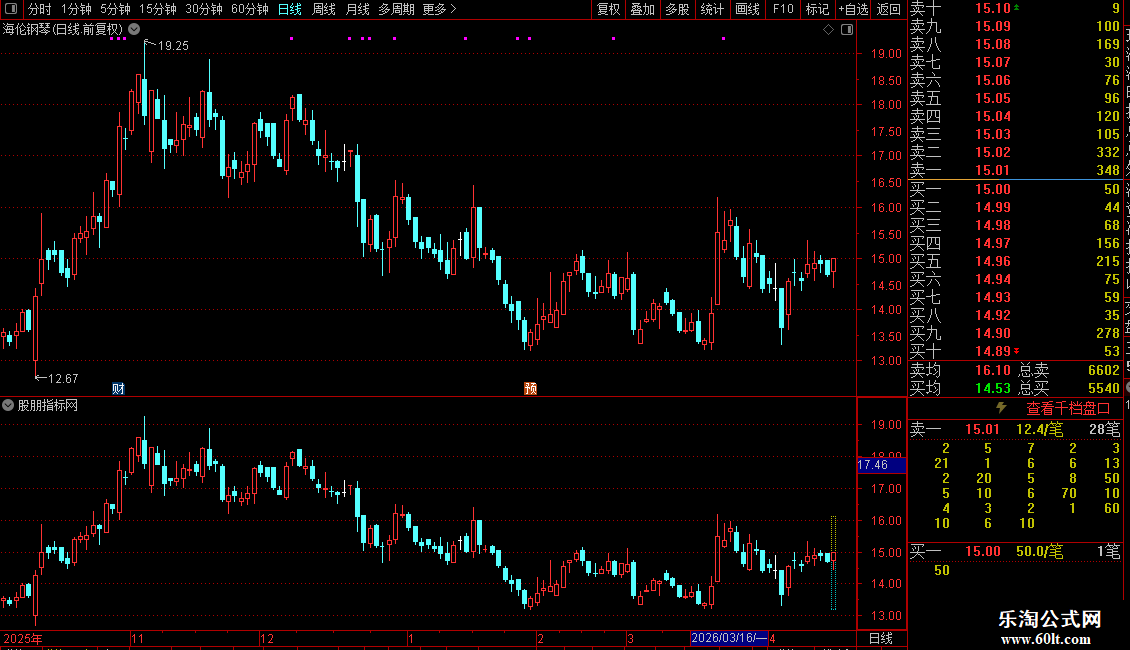Click the 卖十 price 15.10
This screenshot has height=650, width=1130.
tap(992, 8)
